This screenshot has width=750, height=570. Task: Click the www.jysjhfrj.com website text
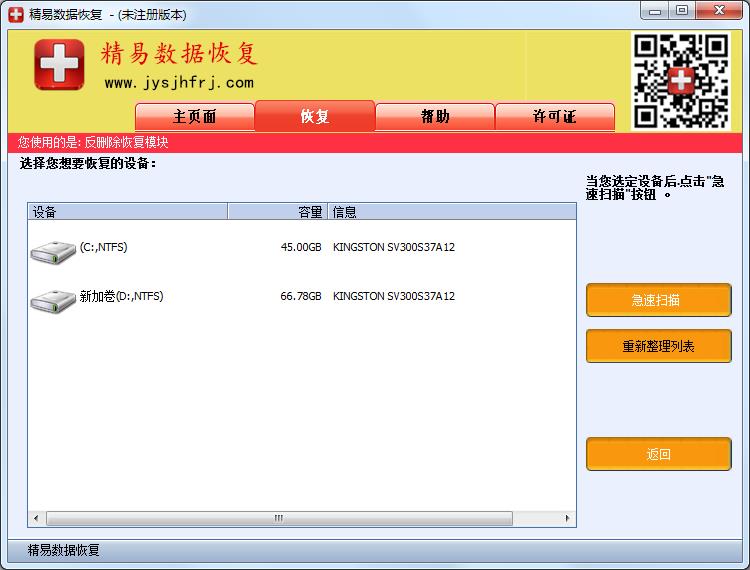179,83
